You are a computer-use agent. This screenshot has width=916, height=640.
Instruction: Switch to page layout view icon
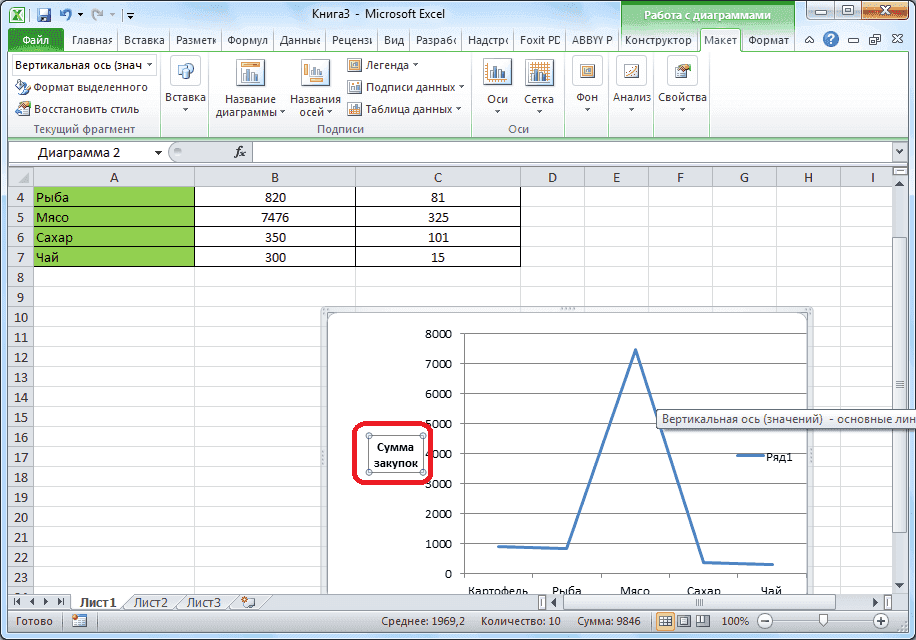(684, 621)
